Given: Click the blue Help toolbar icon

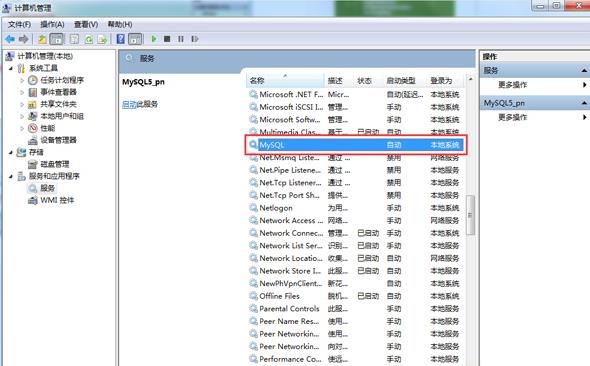Looking at the screenshot, I should pos(120,39).
